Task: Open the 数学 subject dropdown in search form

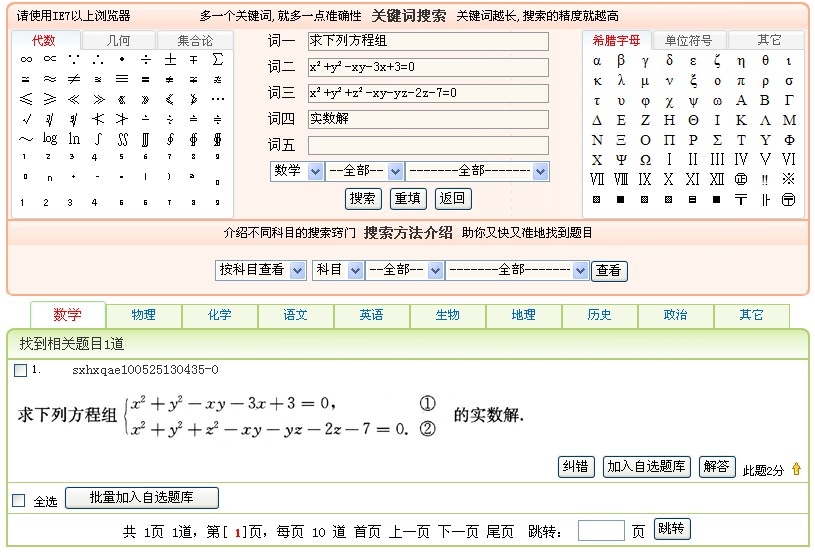Action: (297, 171)
